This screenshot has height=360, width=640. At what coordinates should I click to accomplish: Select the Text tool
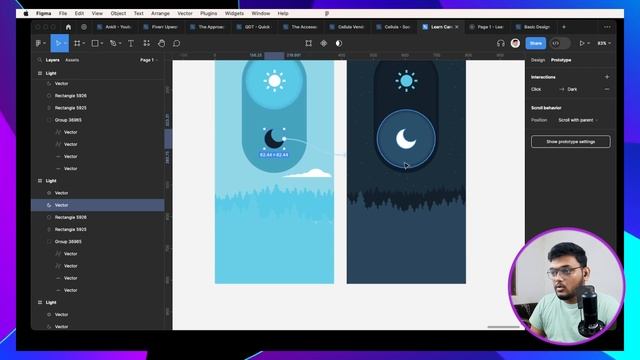[x=131, y=43]
